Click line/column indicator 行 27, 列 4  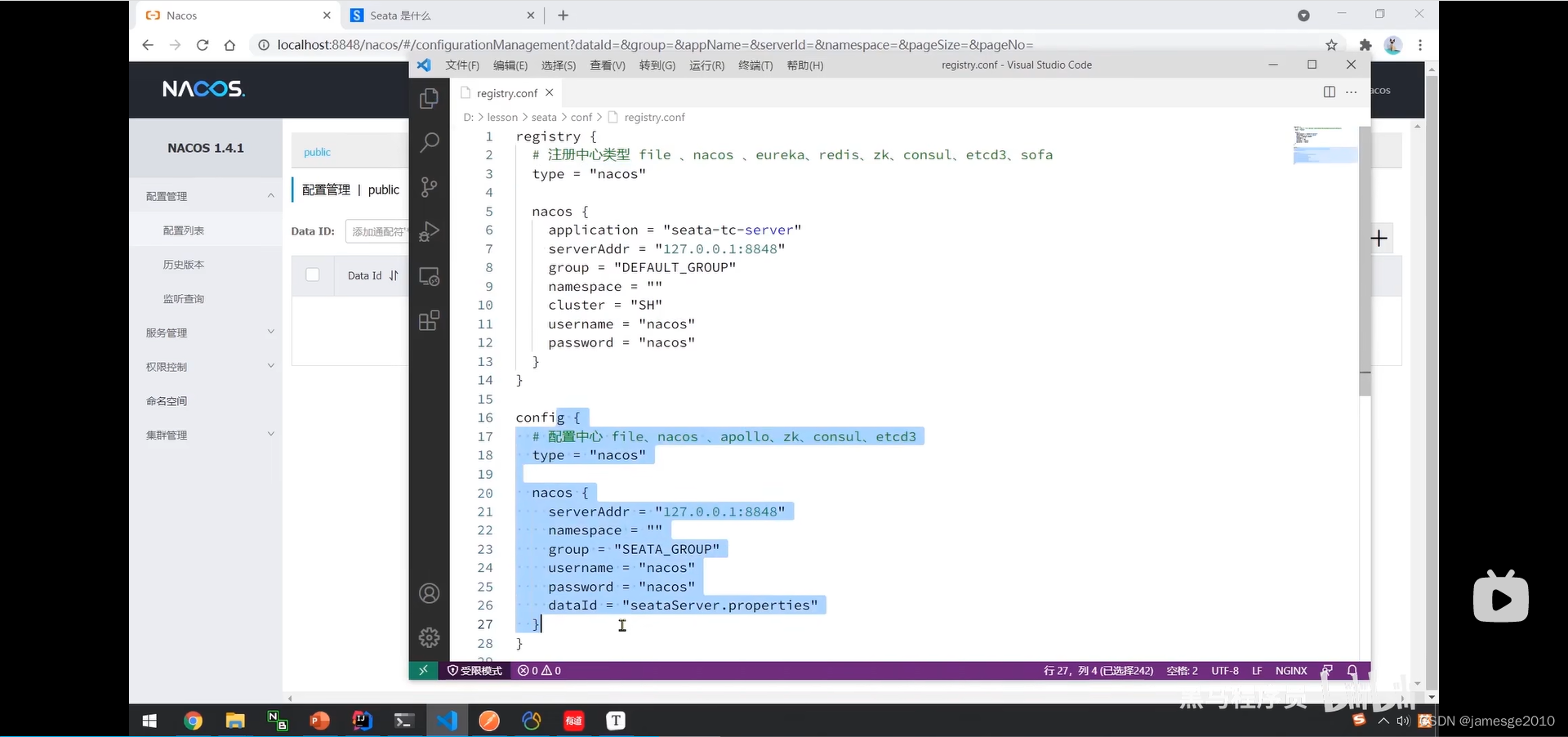pyautogui.click(x=1098, y=671)
